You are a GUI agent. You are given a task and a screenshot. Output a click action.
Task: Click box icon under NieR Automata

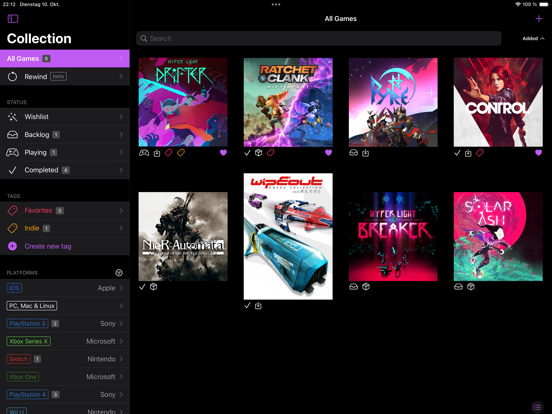coord(153,287)
